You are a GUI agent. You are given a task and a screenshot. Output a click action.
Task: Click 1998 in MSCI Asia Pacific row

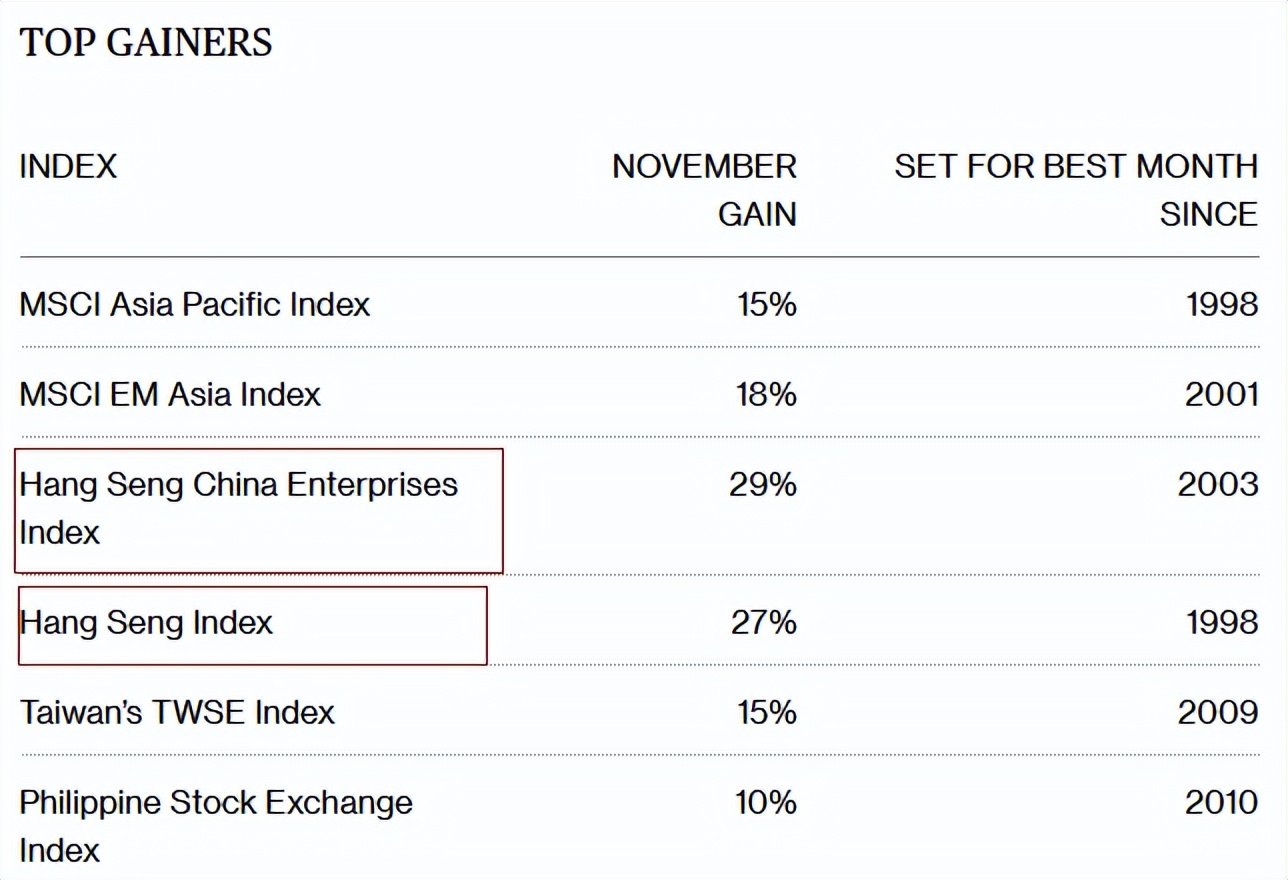click(x=1222, y=304)
